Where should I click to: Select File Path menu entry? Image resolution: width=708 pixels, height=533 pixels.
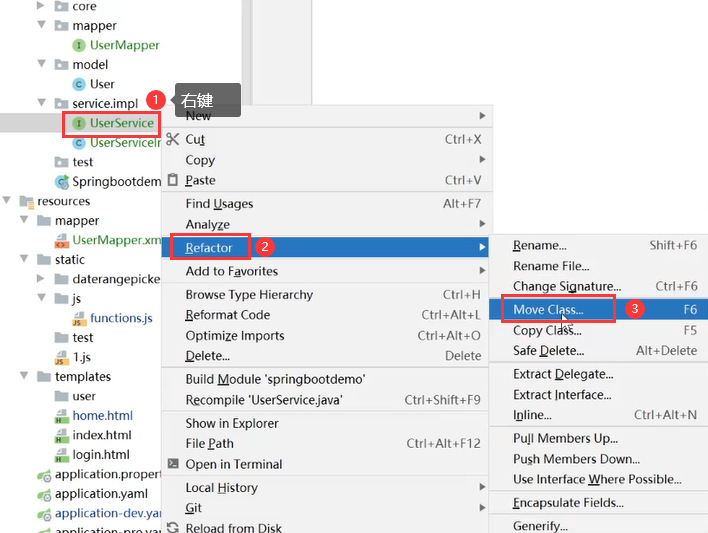(325, 444)
